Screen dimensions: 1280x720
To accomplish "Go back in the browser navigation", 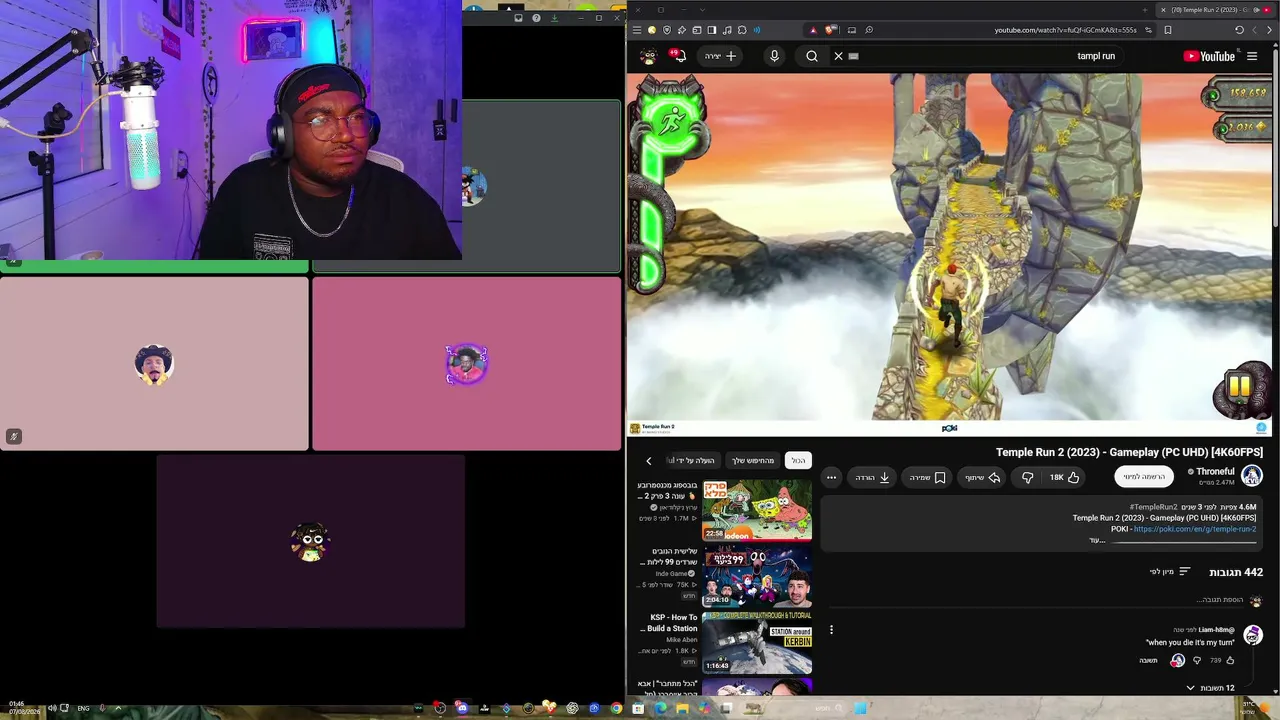I will (x=1270, y=30).
